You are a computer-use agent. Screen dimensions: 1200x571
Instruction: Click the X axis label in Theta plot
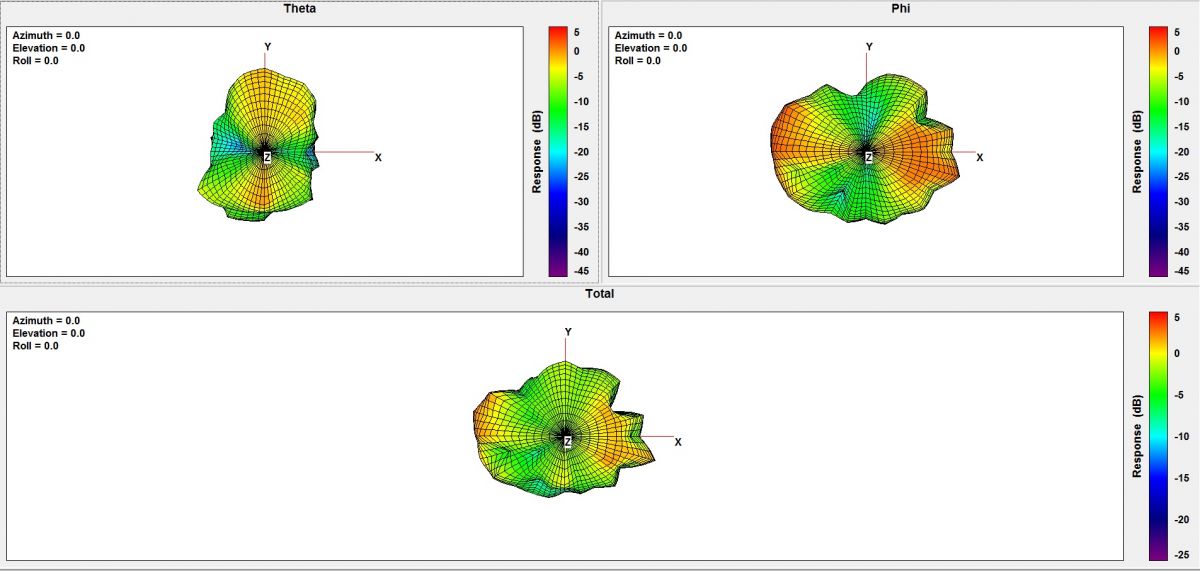pyautogui.click(x=378, y=158)
